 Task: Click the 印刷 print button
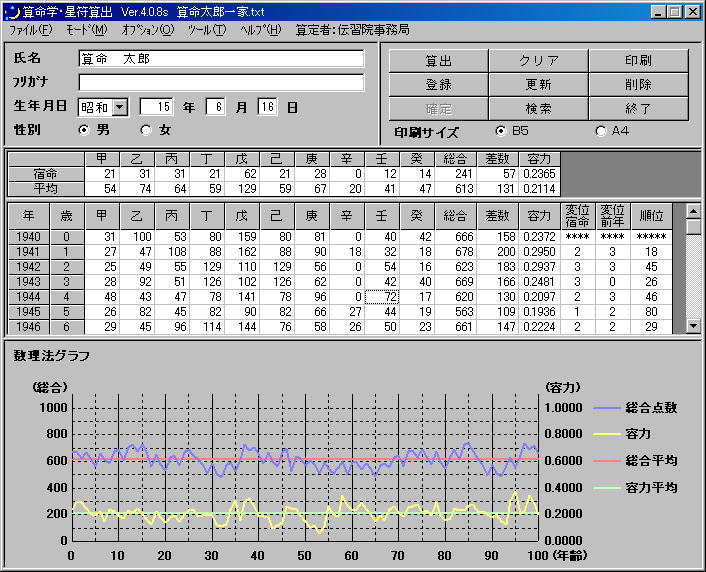click(x=638, y=60)
